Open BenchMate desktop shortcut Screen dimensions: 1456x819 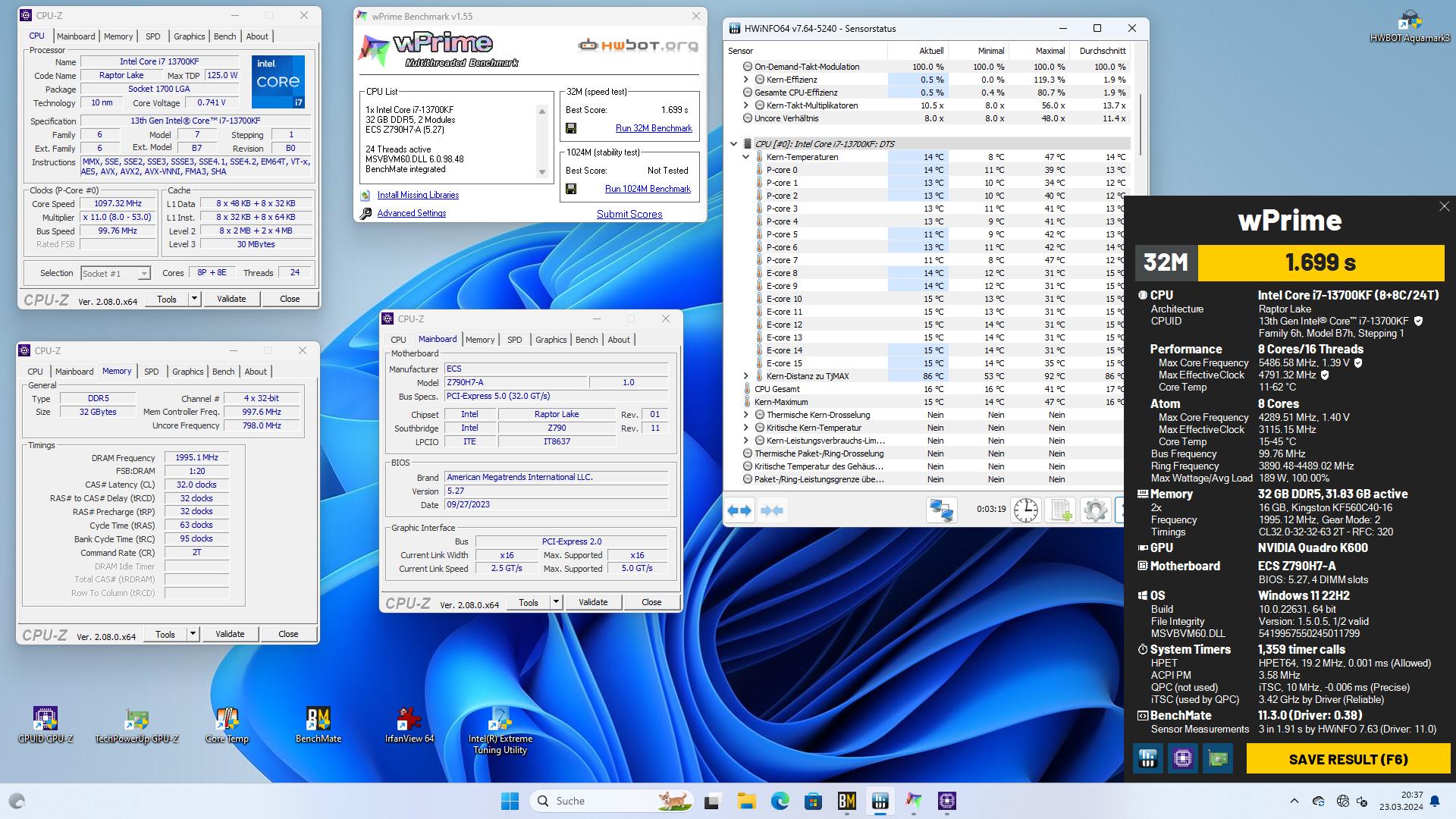click(318, 724)
